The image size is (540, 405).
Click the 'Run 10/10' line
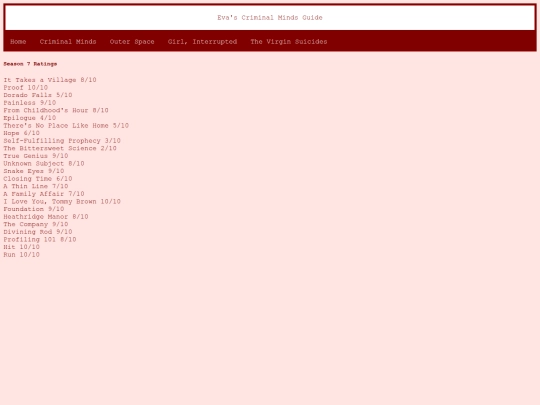point(21,254)
